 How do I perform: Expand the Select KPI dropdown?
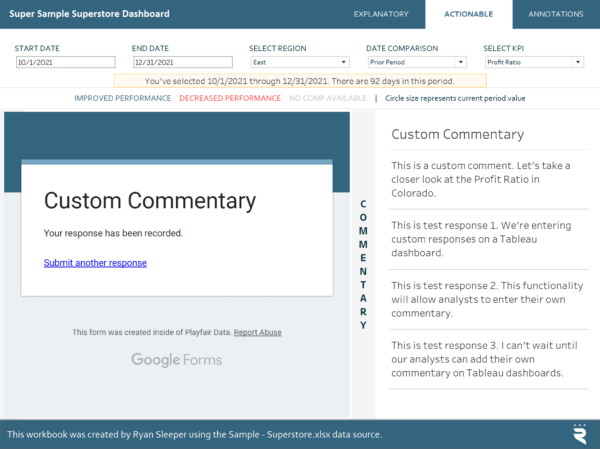tap(533, 62)
